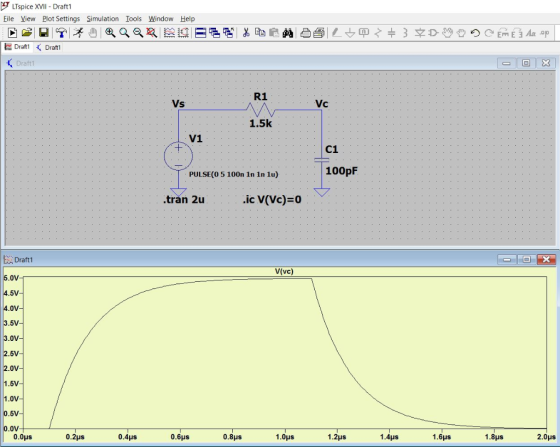Switch to the Draft1 waveform plot tab
The height and width of the screenshot is (447, 560).
18,47
